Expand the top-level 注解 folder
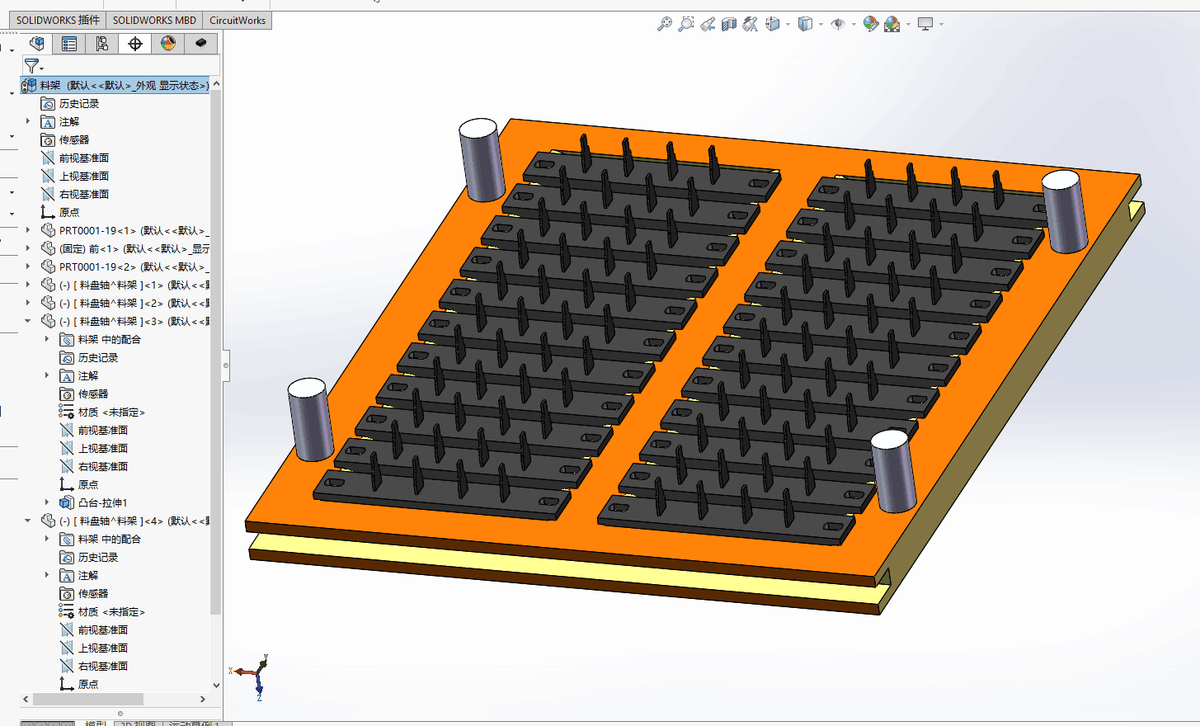The width and height of the screenshot is (1200, 726). pos(28,121)
